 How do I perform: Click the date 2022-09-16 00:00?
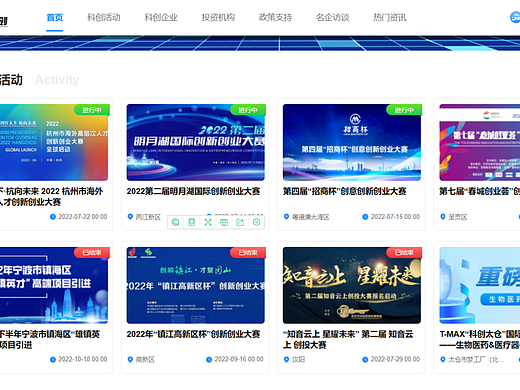239,359
